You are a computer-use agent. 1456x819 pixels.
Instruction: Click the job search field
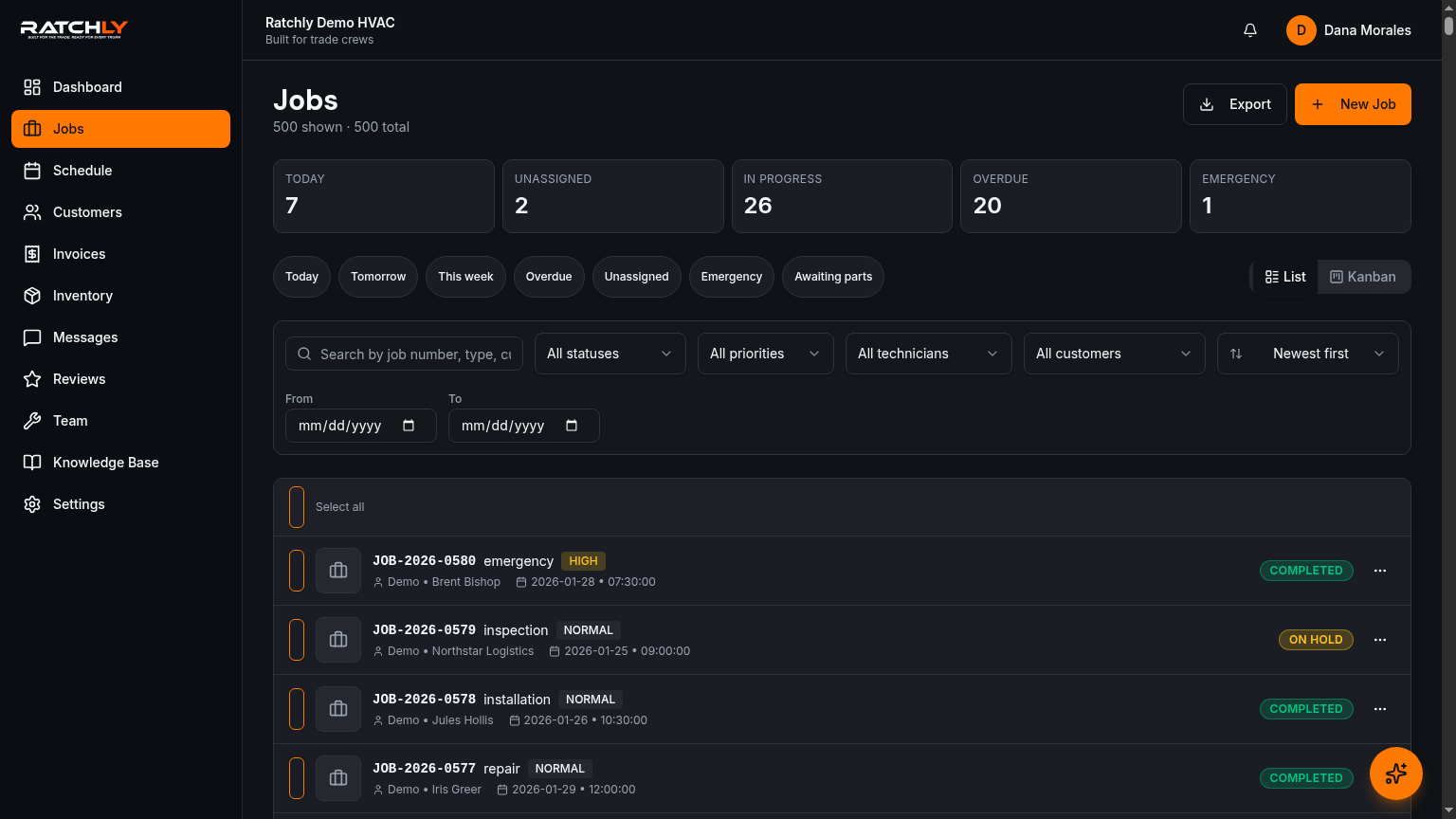point(404,354)
